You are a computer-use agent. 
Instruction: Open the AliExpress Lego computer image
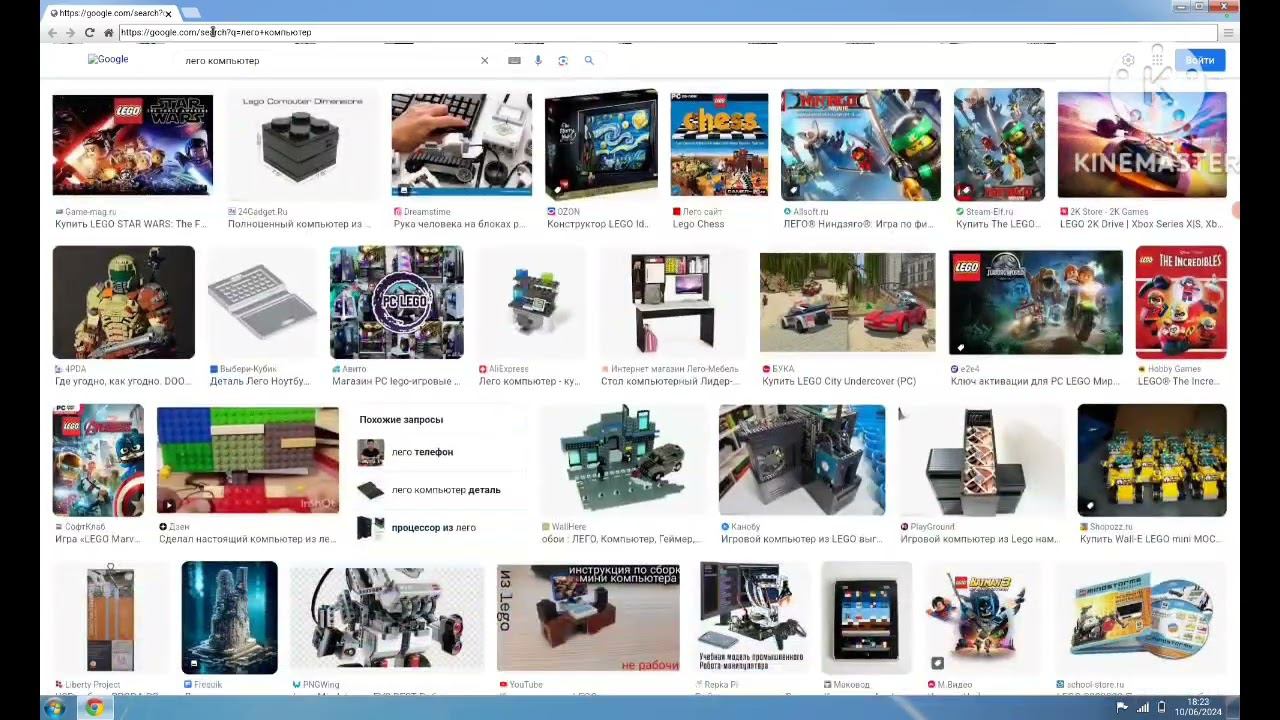(532, 302)
